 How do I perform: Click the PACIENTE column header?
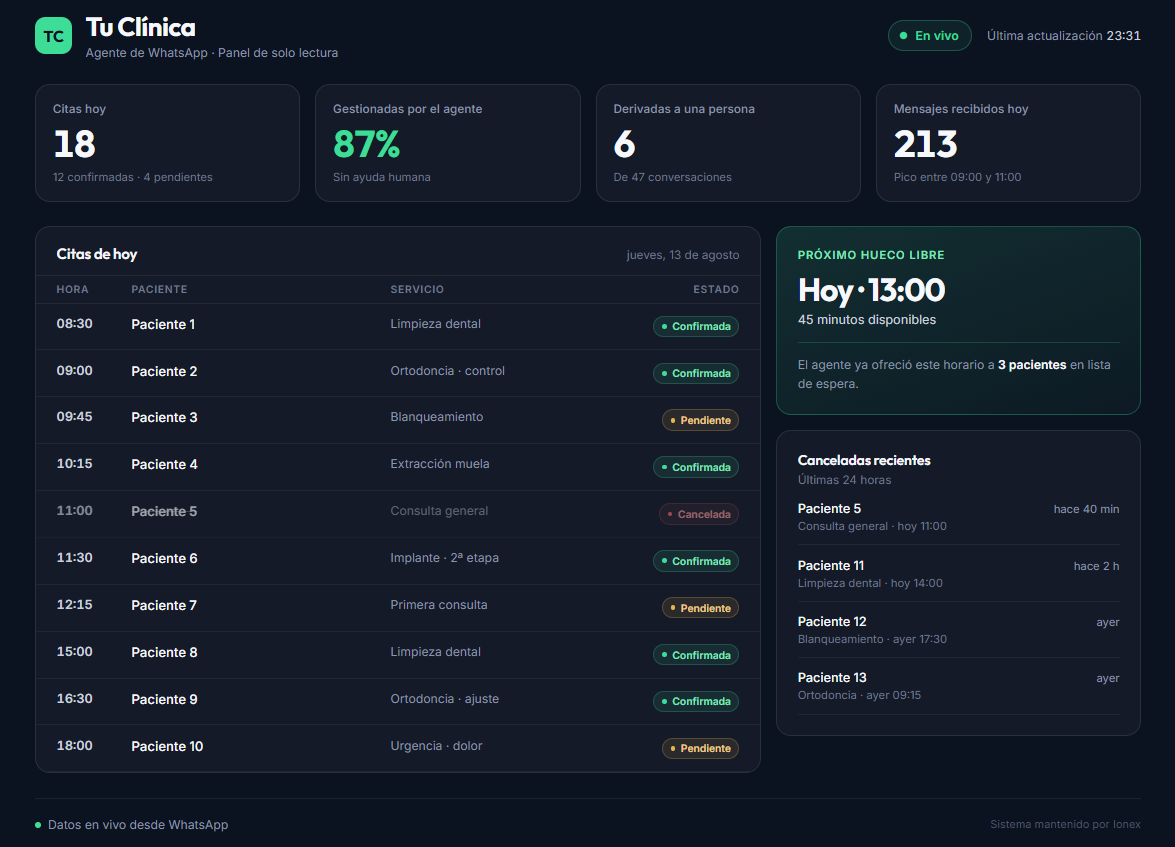click(x=160, y=289)
